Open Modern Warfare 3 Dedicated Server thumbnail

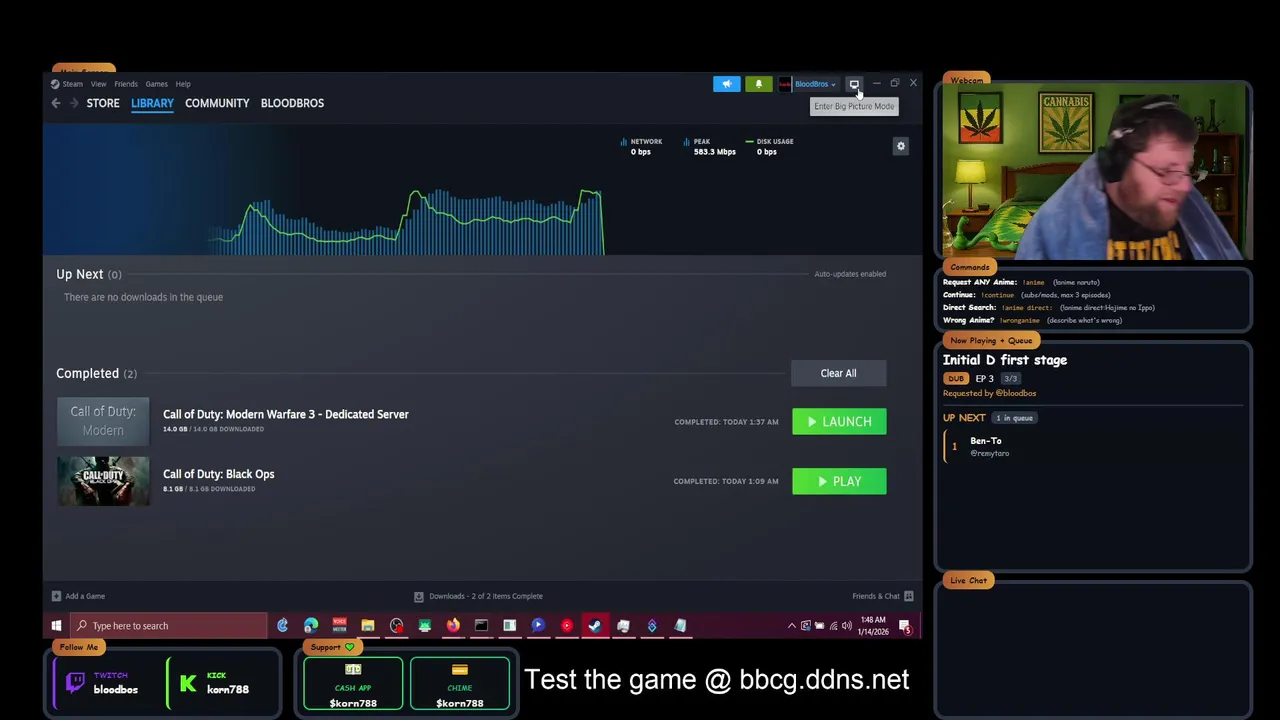103,421
